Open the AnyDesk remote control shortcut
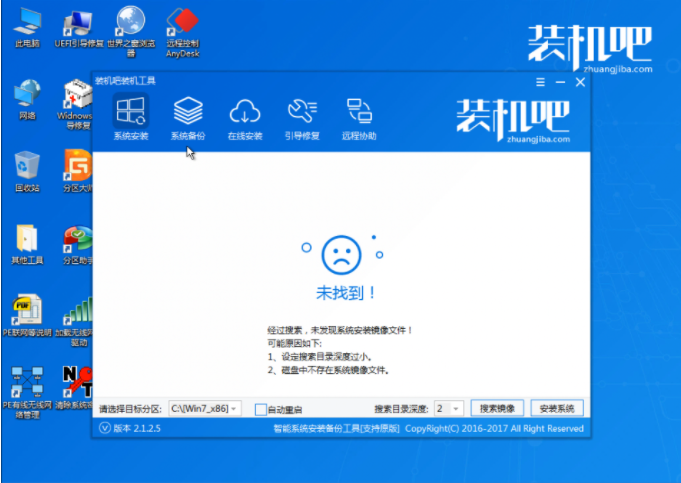The width and height of the screenshot is (681, 483). [x=181, y=24]
